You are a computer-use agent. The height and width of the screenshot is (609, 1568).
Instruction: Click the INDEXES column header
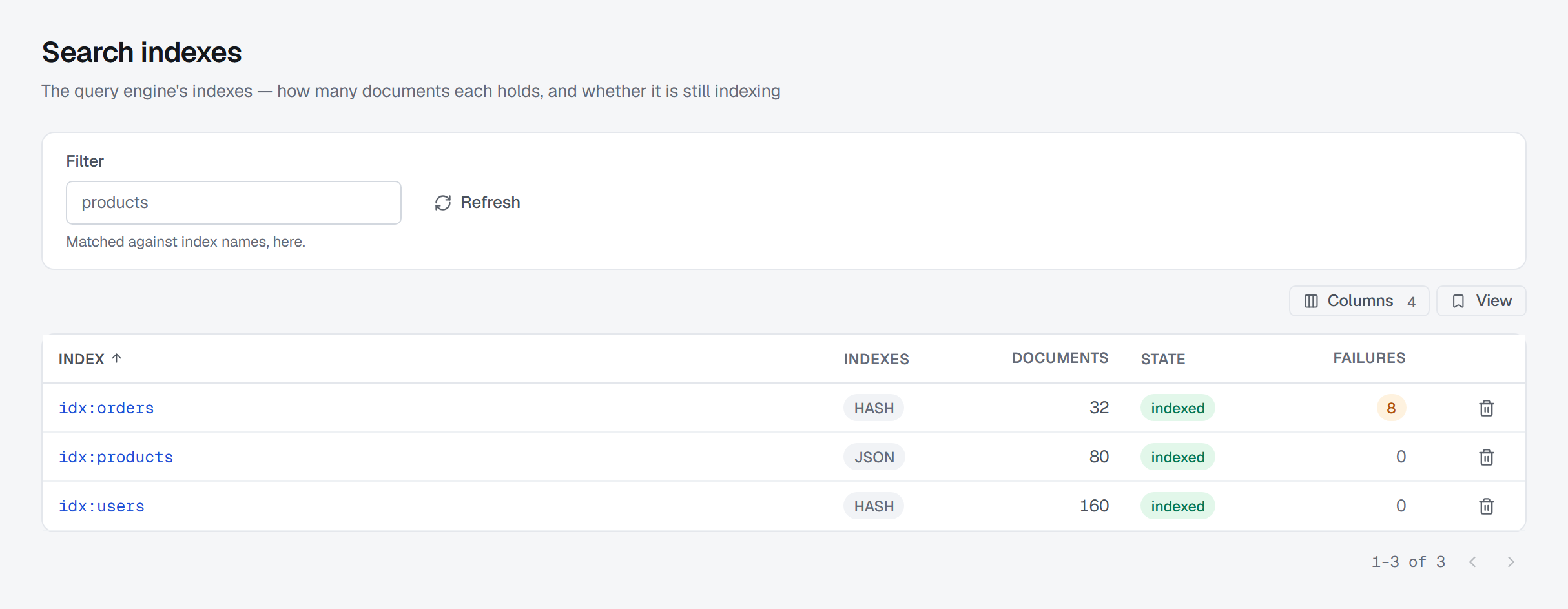(x=876, y=359)
